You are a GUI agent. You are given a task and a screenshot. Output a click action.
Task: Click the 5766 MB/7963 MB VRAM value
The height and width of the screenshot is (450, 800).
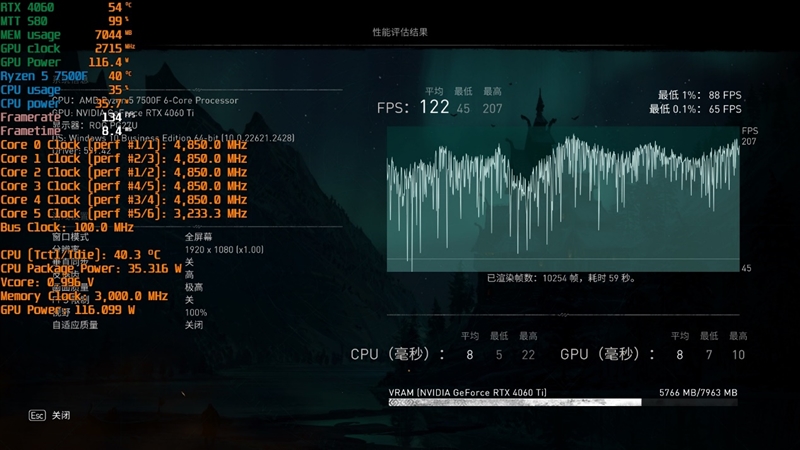point(698,392)
